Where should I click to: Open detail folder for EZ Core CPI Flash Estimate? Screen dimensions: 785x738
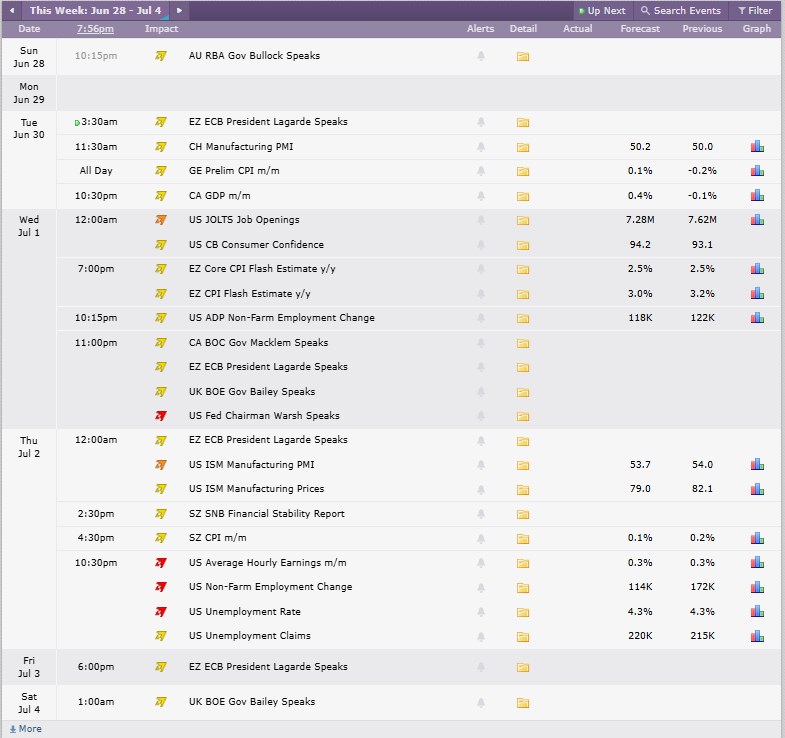click(523, 269)
